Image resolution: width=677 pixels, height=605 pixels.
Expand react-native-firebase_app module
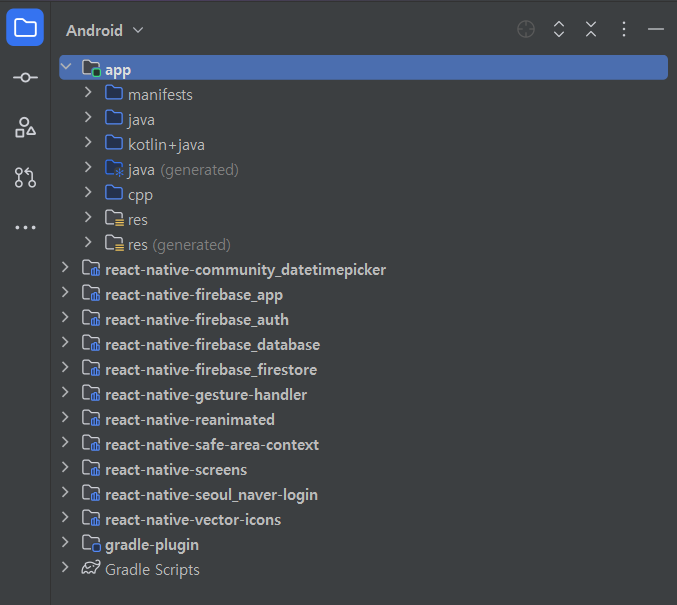coord(65,292)
